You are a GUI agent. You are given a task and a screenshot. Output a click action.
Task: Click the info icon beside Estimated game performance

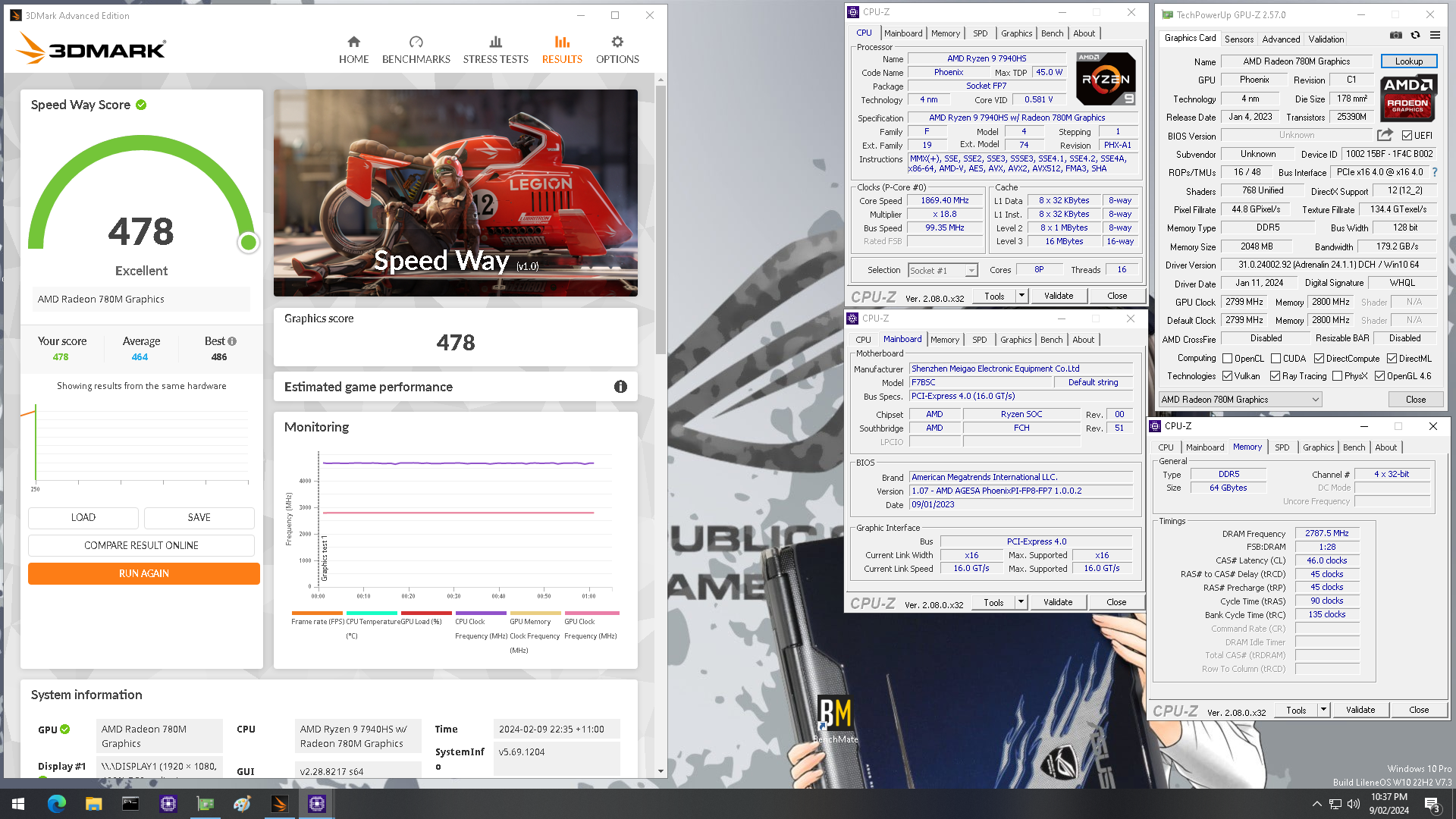click(620, 387)
